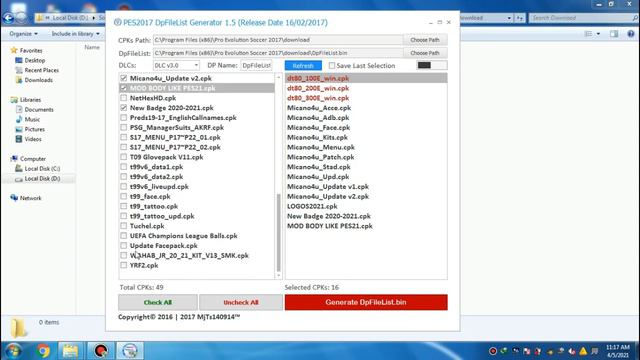Image resolution: width=640 pixels, height=360 pixels.
Task: Click Check All button
Action: 158,302
